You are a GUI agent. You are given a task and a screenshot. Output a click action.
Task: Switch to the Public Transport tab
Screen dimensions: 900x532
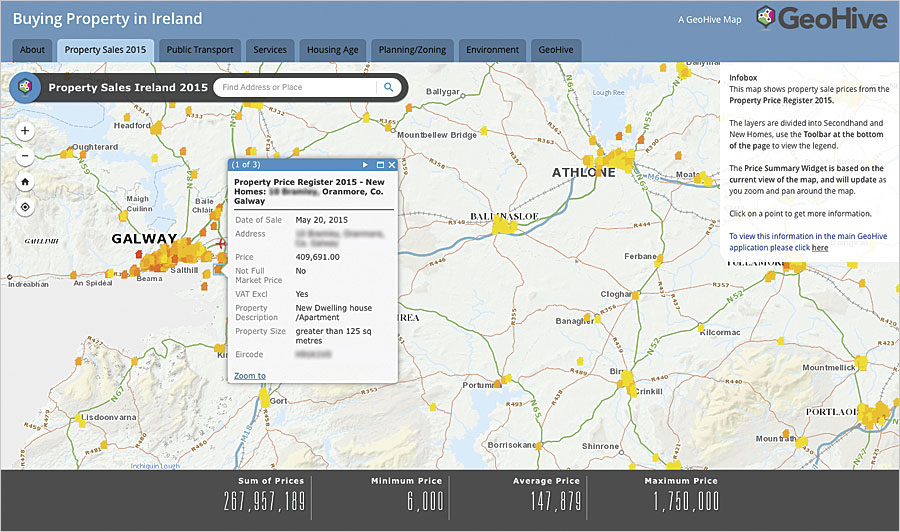point(200,50)
